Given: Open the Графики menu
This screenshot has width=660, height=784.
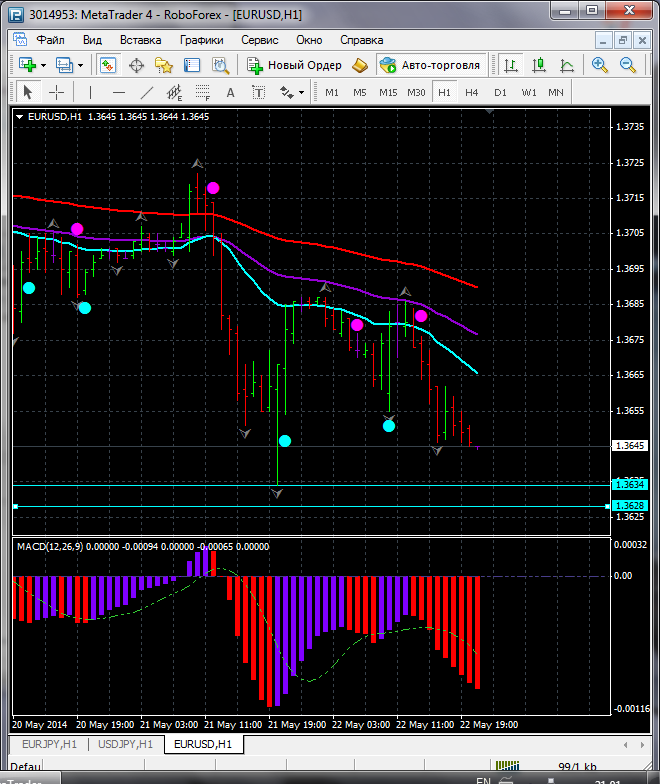Looking at the screenshot, I should (x=201, y=40).
